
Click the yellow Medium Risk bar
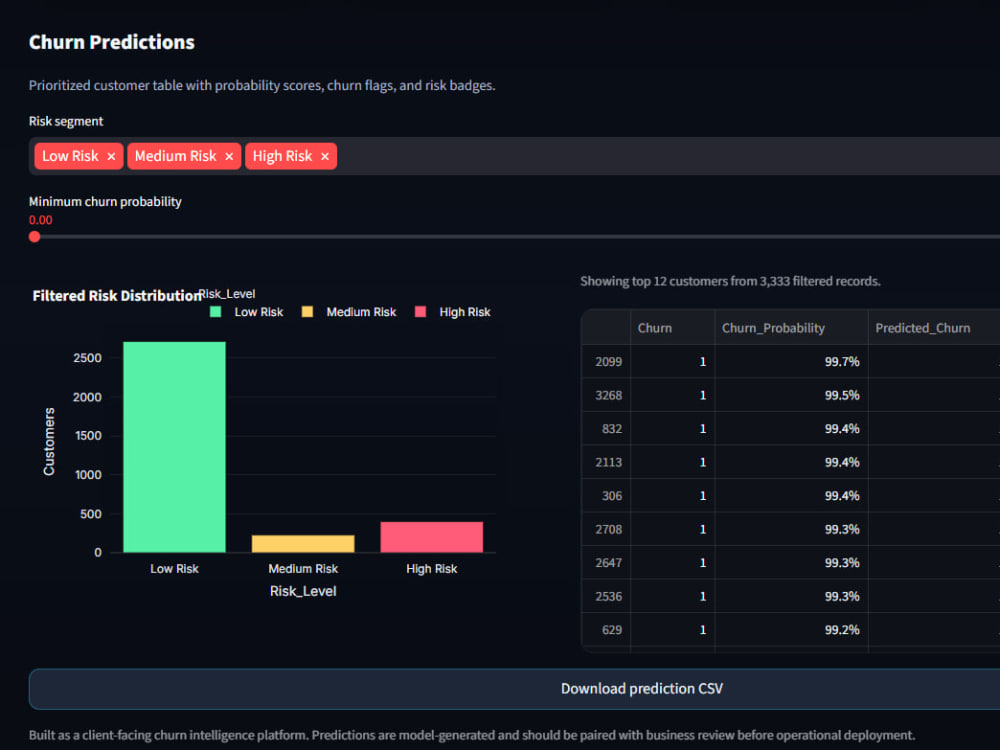(303, 544)
